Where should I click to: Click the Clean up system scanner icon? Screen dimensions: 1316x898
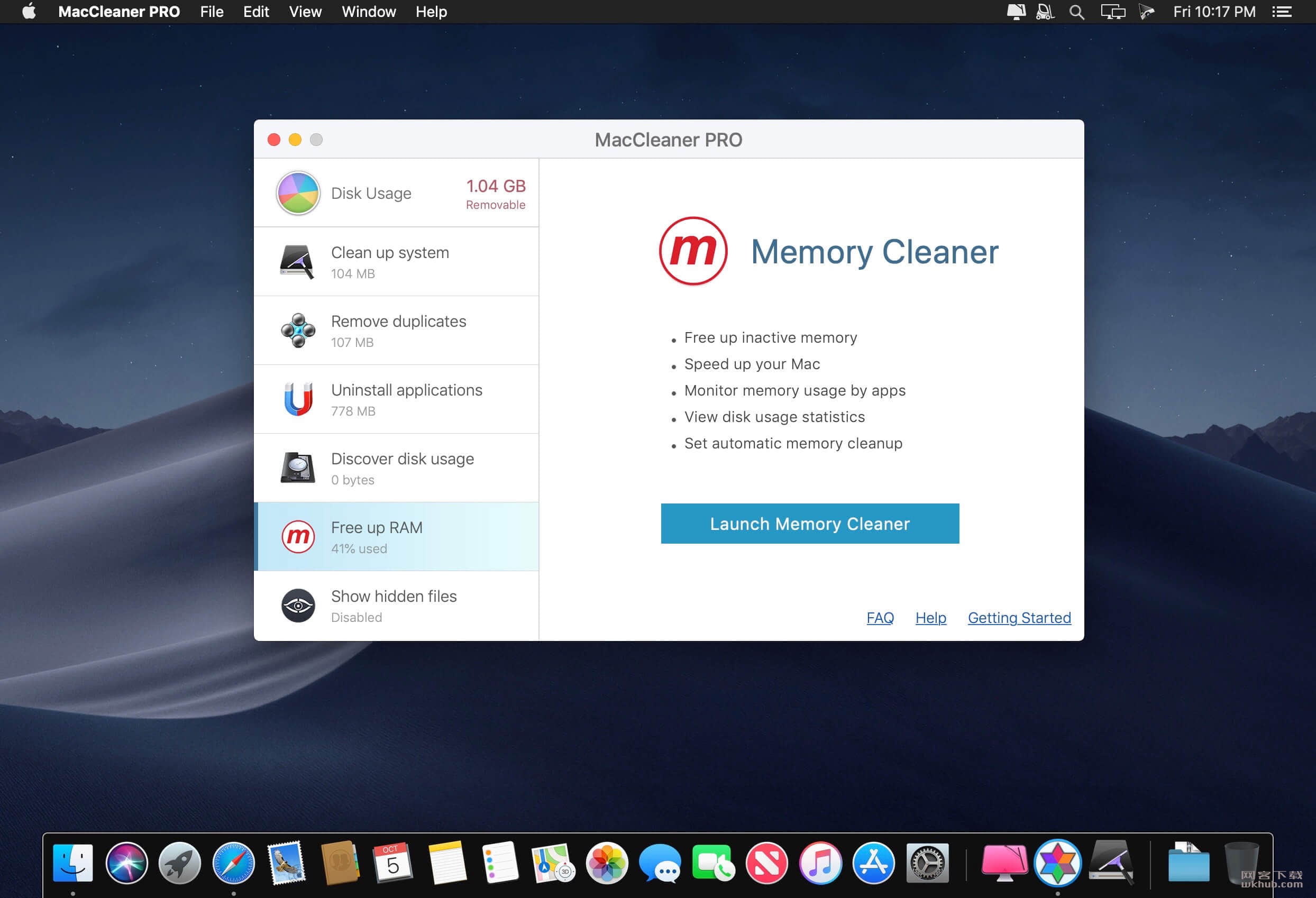click(x=297, y=262)
